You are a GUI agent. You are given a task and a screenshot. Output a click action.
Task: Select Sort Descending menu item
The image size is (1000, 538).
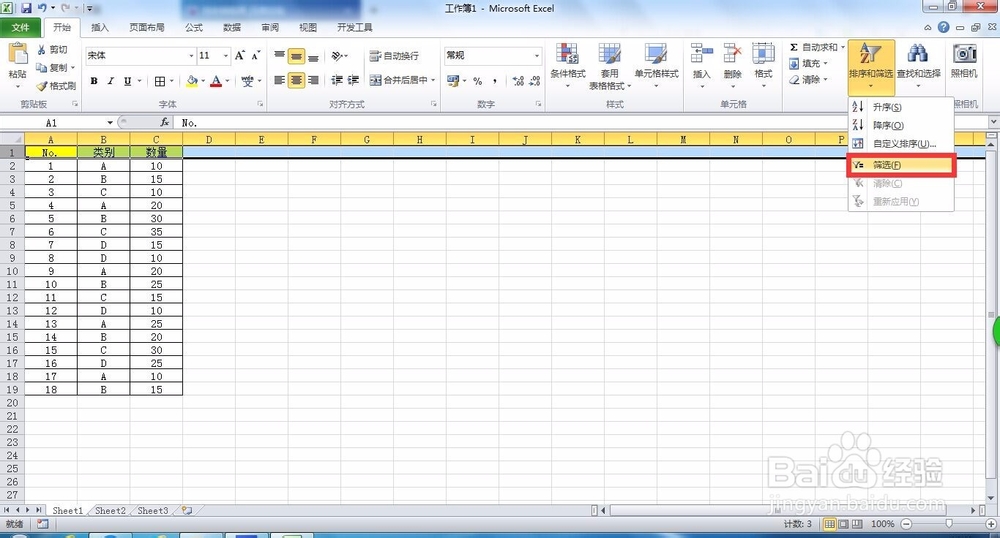pyautogui.click(x=900, y=126)
